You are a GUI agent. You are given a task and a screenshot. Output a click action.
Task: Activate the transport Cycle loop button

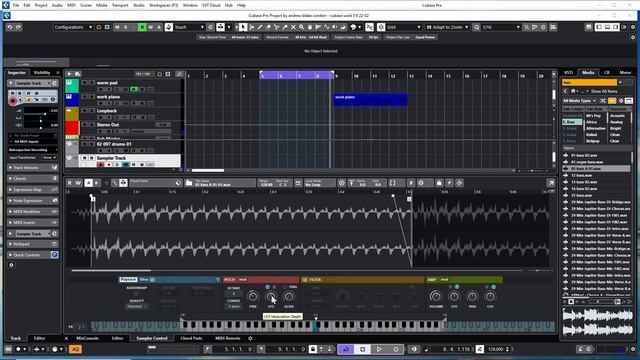coord(346,349)
